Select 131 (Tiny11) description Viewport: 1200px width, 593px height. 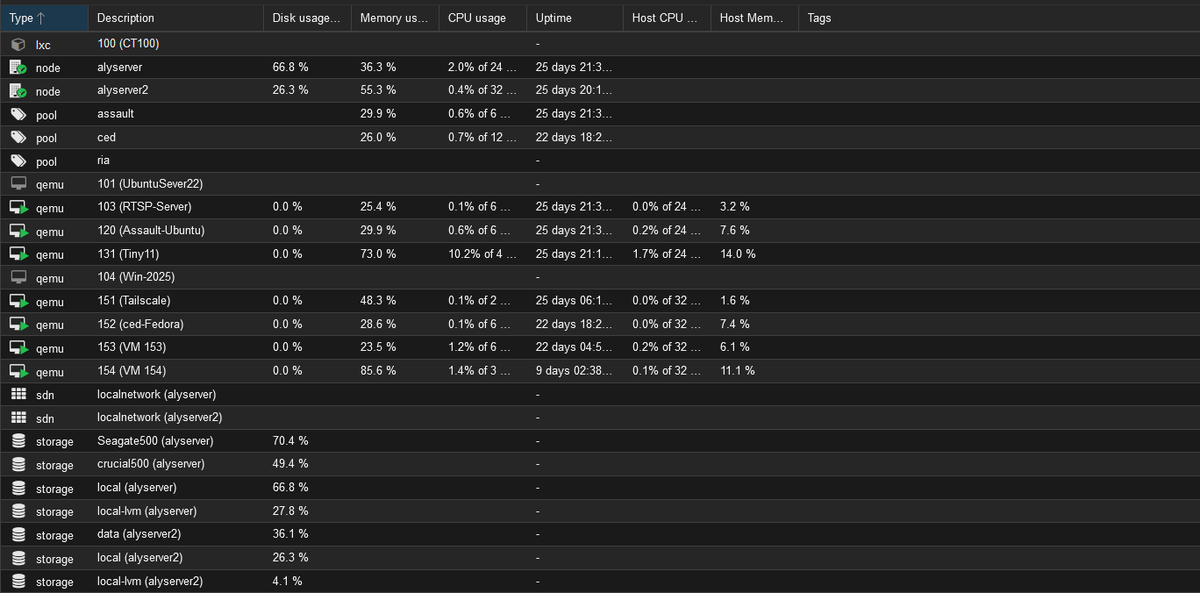point(129,254)
